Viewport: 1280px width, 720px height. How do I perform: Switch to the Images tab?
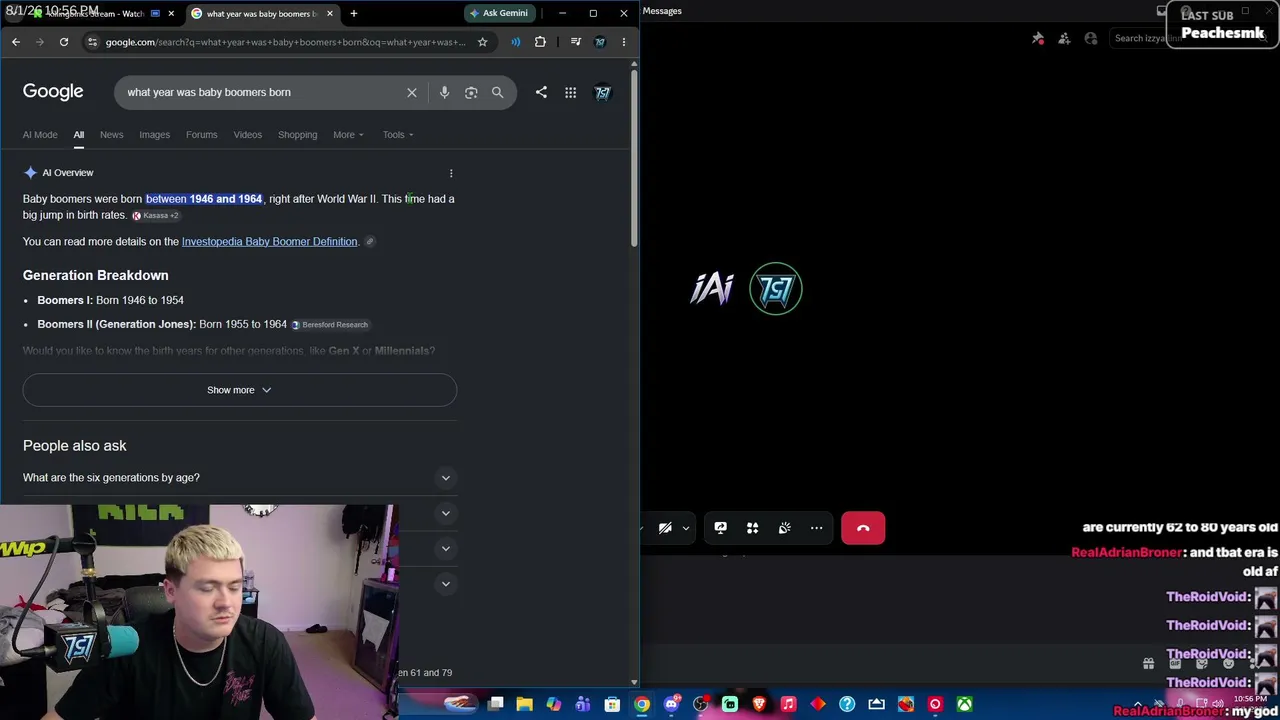(x=154, y=135)
